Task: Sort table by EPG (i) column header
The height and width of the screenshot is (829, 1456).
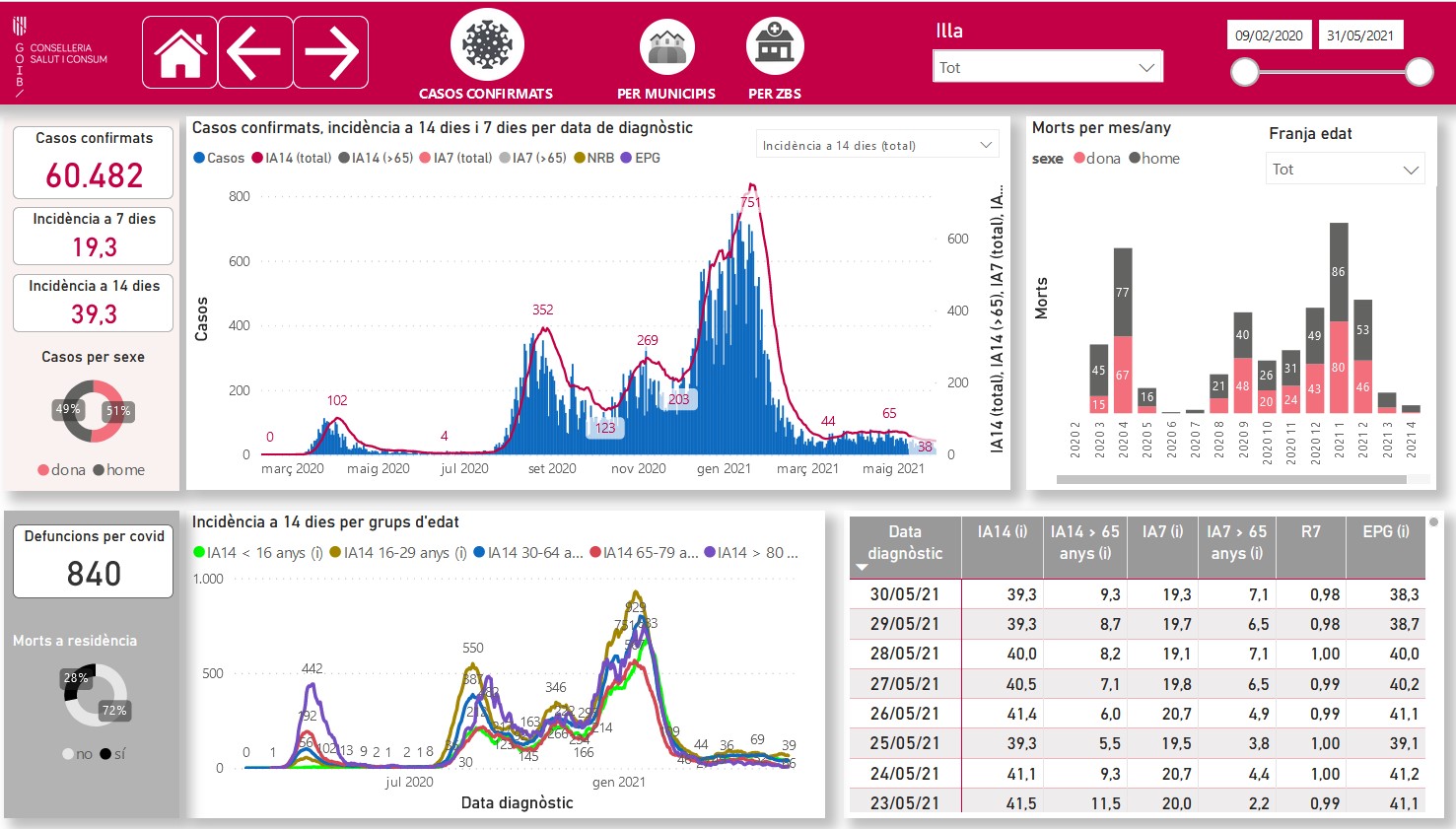Action: [x=1385, y=532]
